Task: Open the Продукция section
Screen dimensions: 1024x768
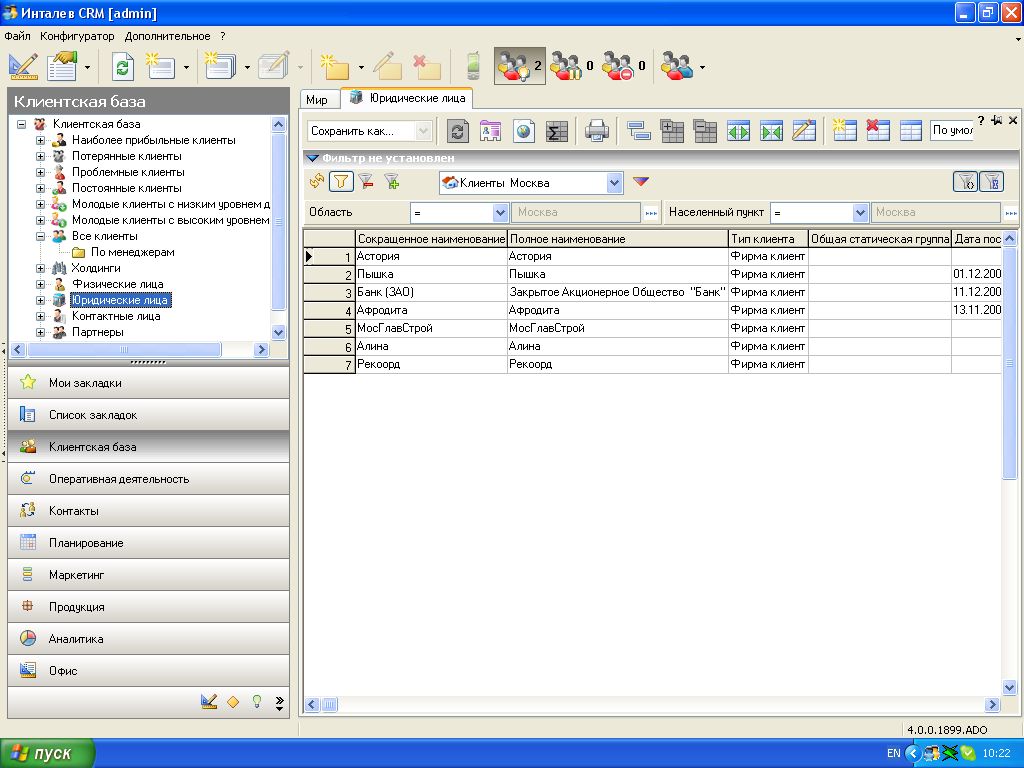Action: [148, 607]
